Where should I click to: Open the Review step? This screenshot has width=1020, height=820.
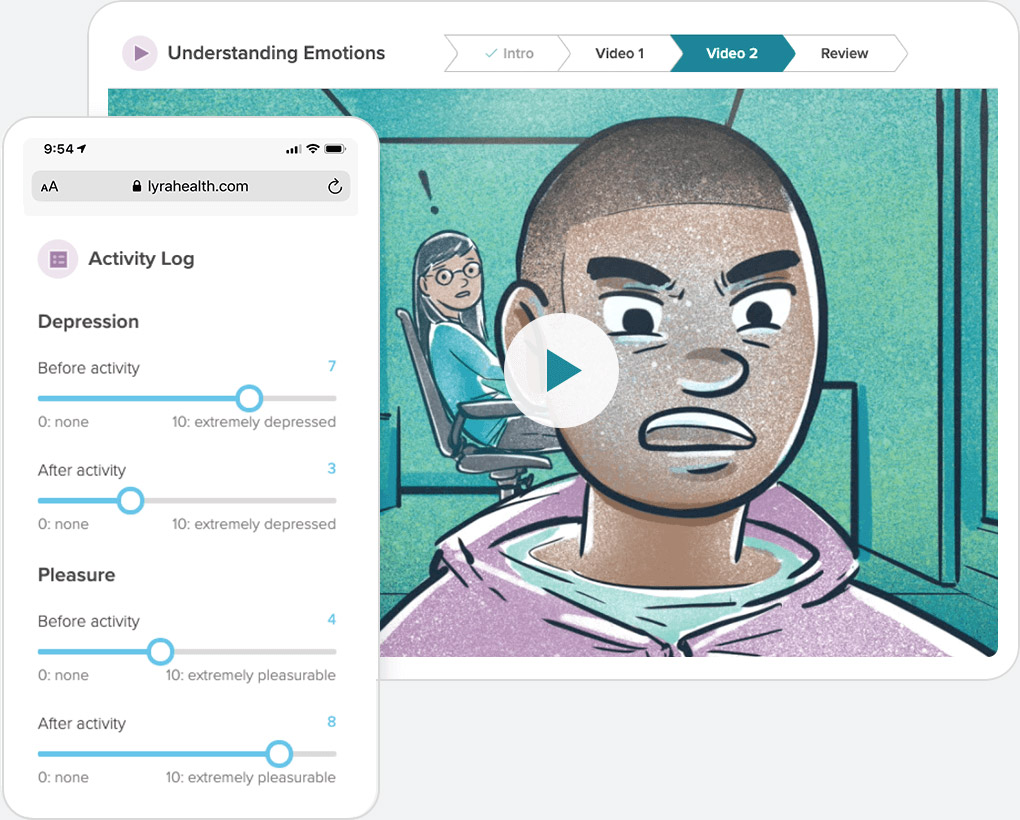point(844,53)
